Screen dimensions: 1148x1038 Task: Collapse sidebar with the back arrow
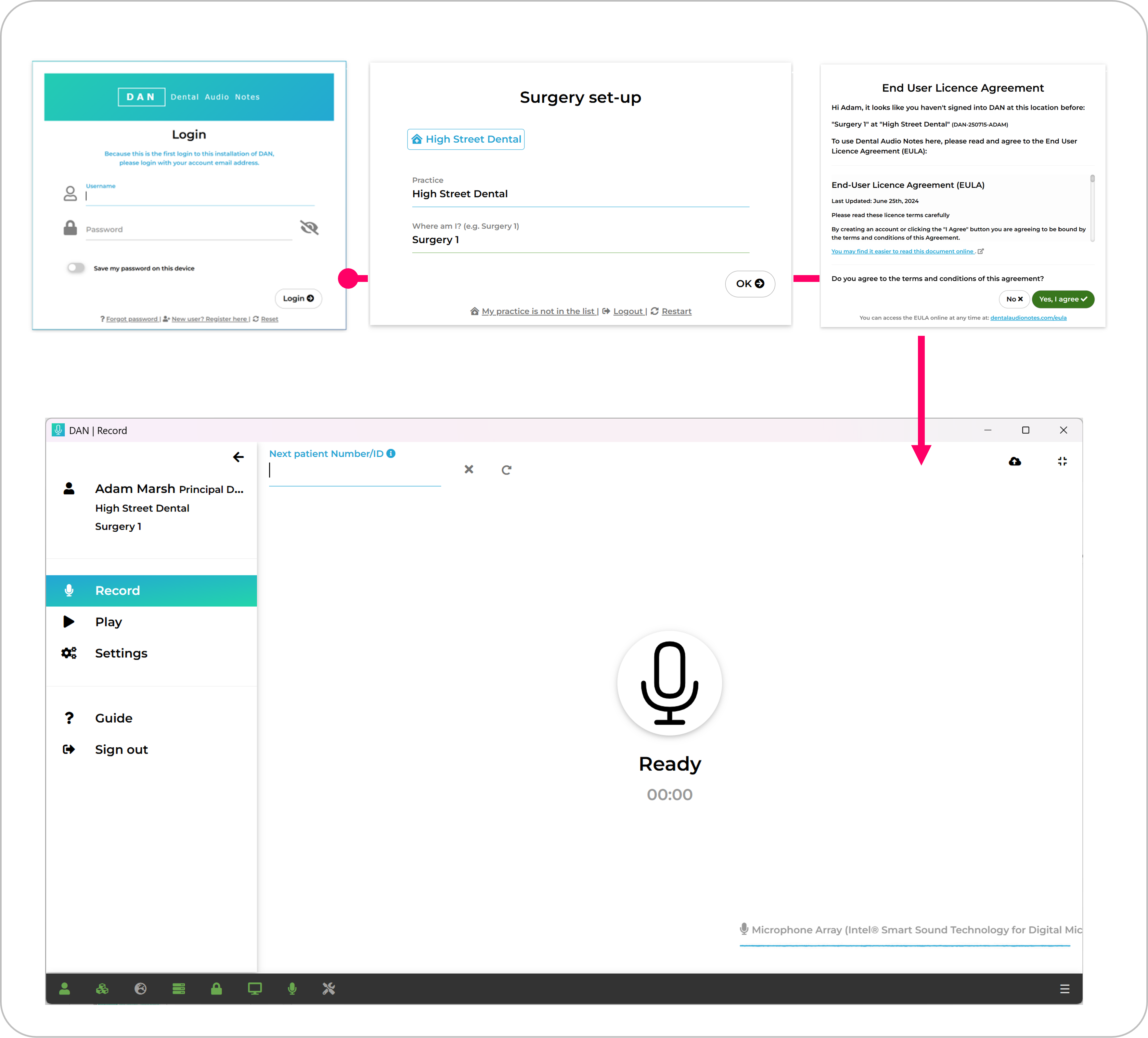239,457
